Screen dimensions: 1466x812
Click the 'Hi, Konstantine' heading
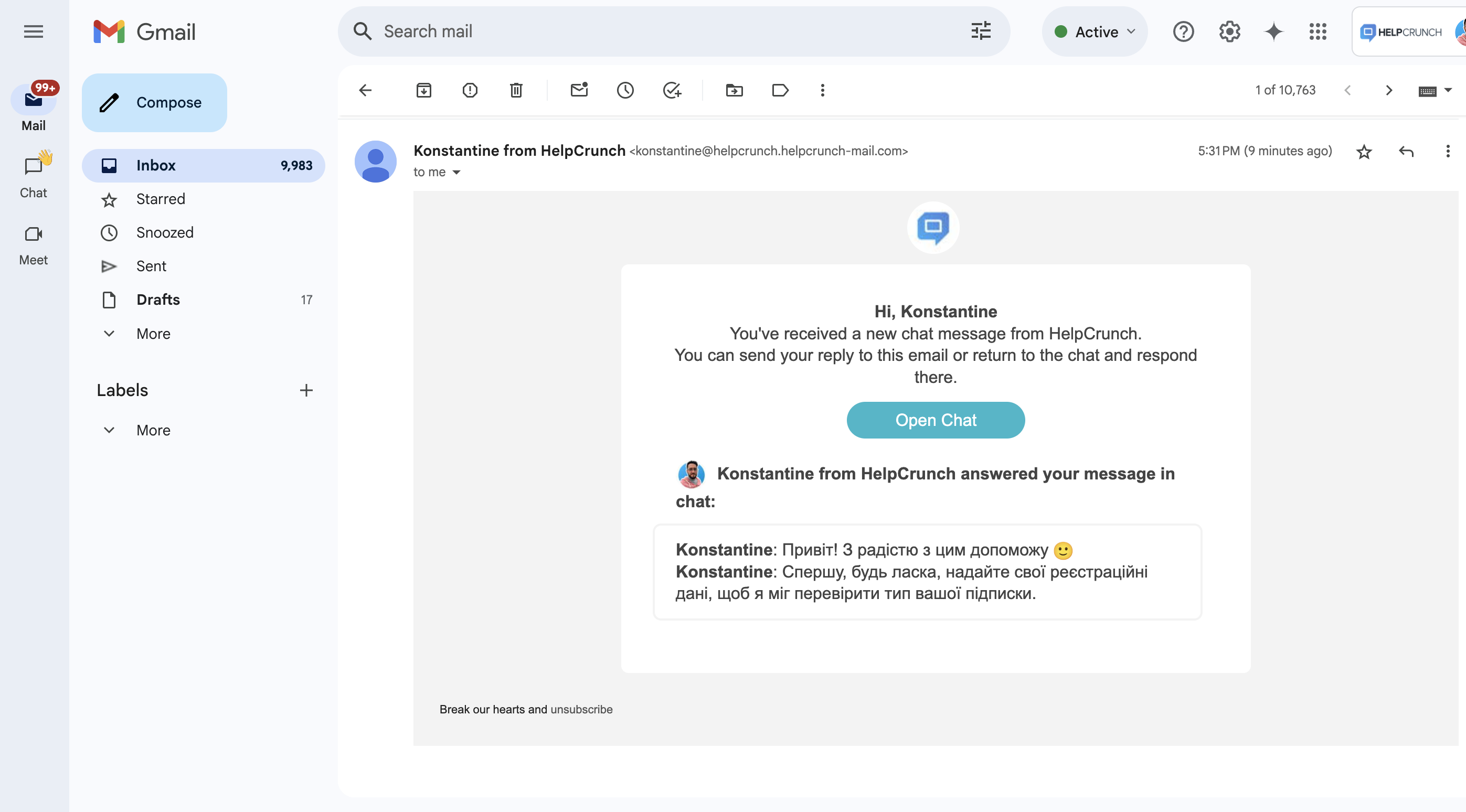(x=936, y=311)
